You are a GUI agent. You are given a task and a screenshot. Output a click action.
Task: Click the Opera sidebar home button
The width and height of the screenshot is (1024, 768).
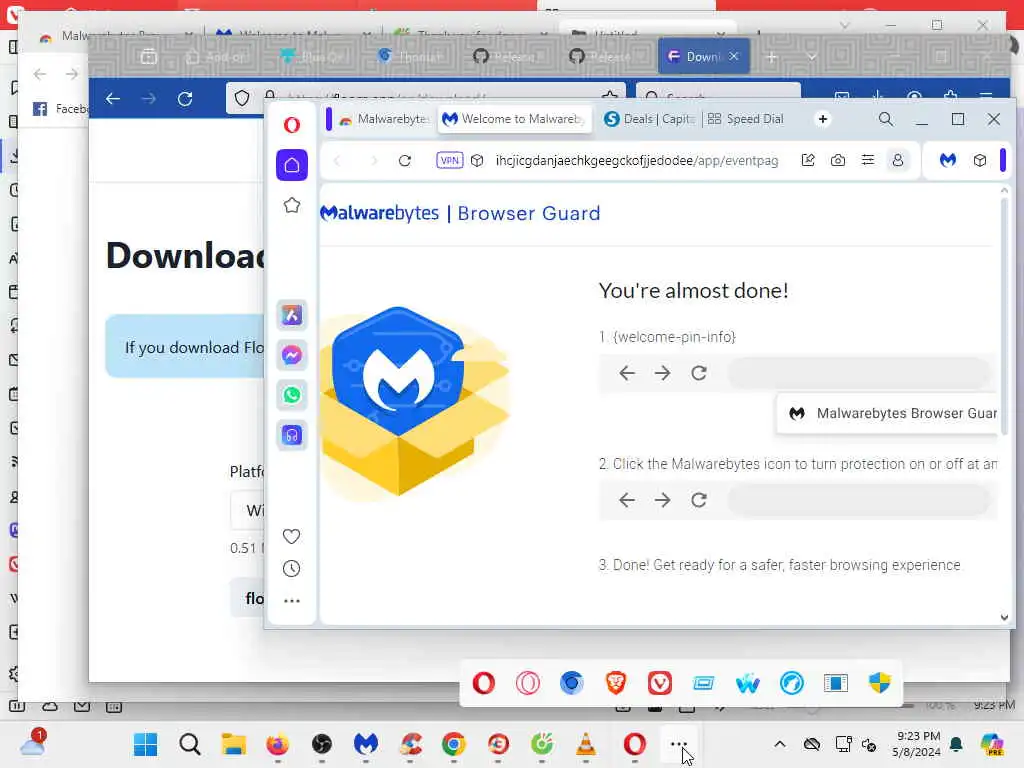[x=291, y=165]
